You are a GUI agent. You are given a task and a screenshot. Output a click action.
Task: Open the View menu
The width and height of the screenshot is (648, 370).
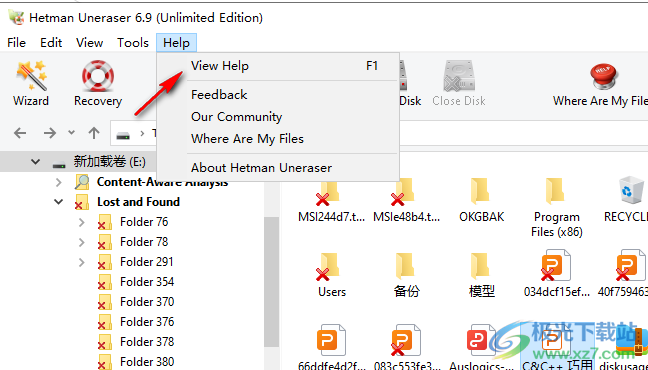pyautogui.click(x=89, y=43)
